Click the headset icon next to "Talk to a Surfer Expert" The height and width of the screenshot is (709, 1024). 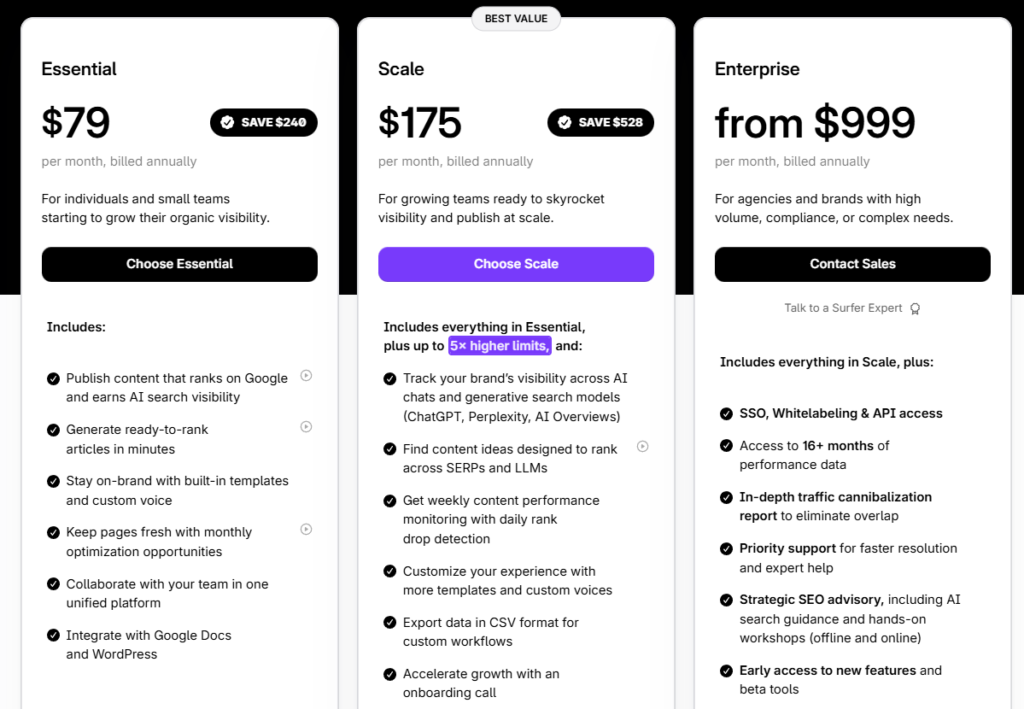tap(915, 308)
